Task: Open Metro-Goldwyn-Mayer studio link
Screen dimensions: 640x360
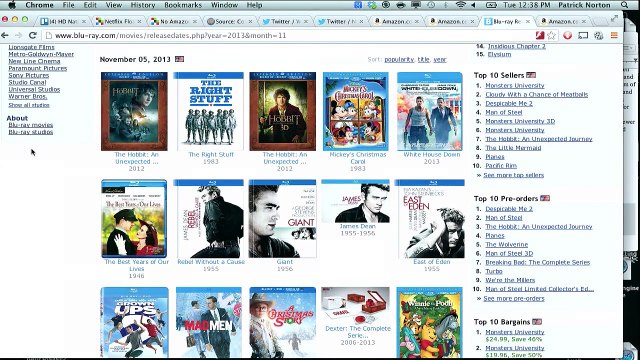Action: [x=41, y=54]
